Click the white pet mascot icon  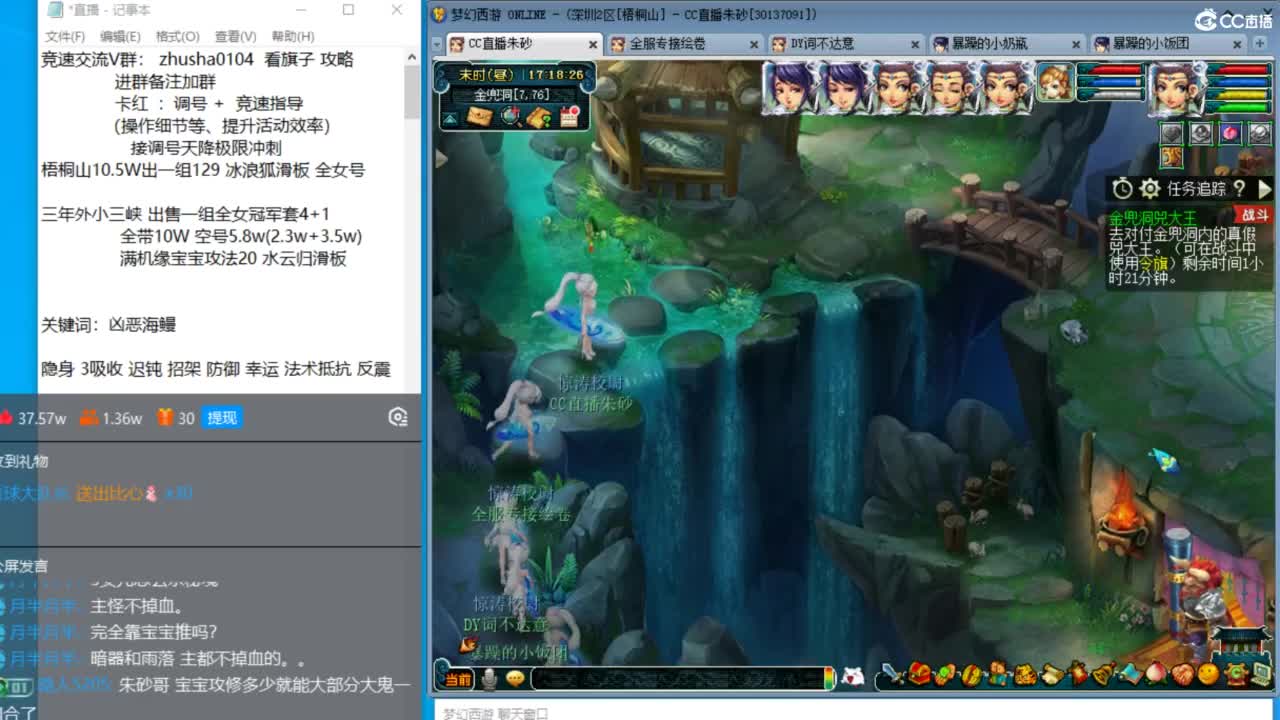[x=853, y=677]
